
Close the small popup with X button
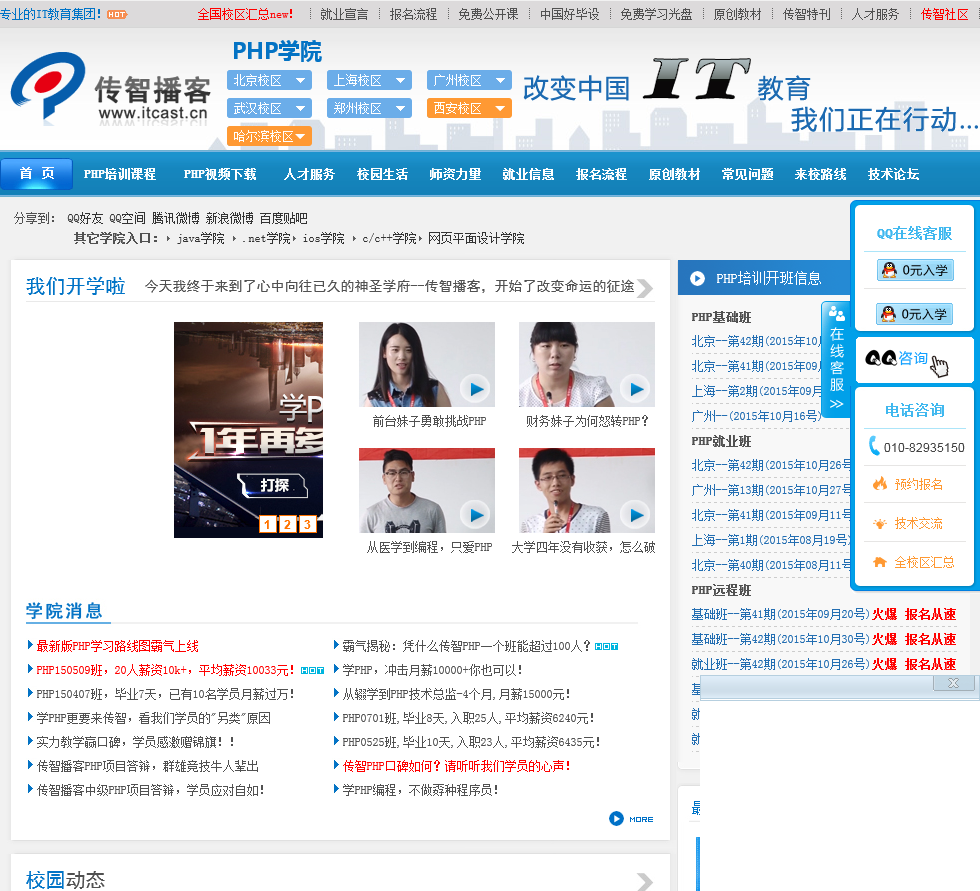(953, 683)
